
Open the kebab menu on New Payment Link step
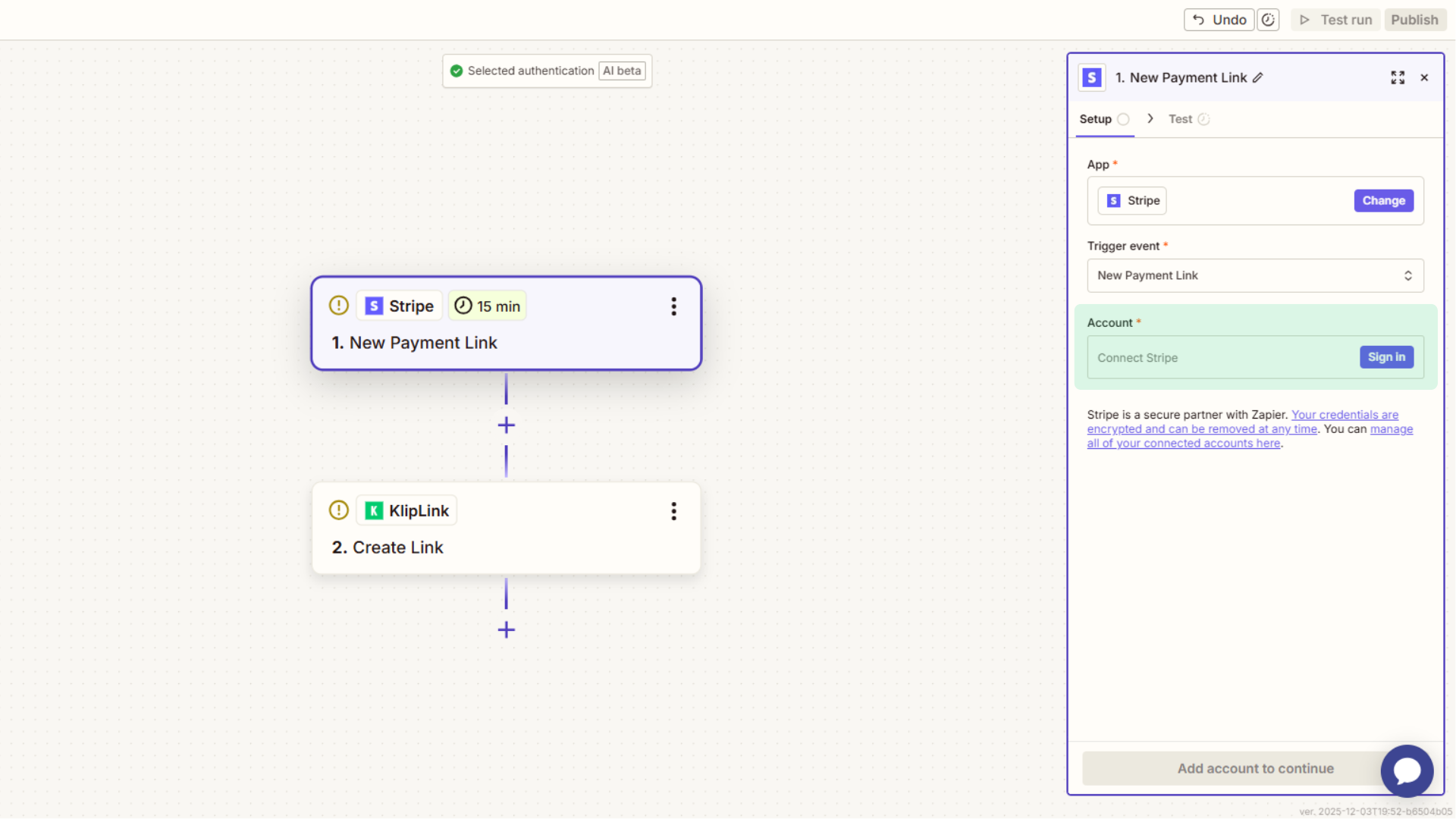click(673, 306)
